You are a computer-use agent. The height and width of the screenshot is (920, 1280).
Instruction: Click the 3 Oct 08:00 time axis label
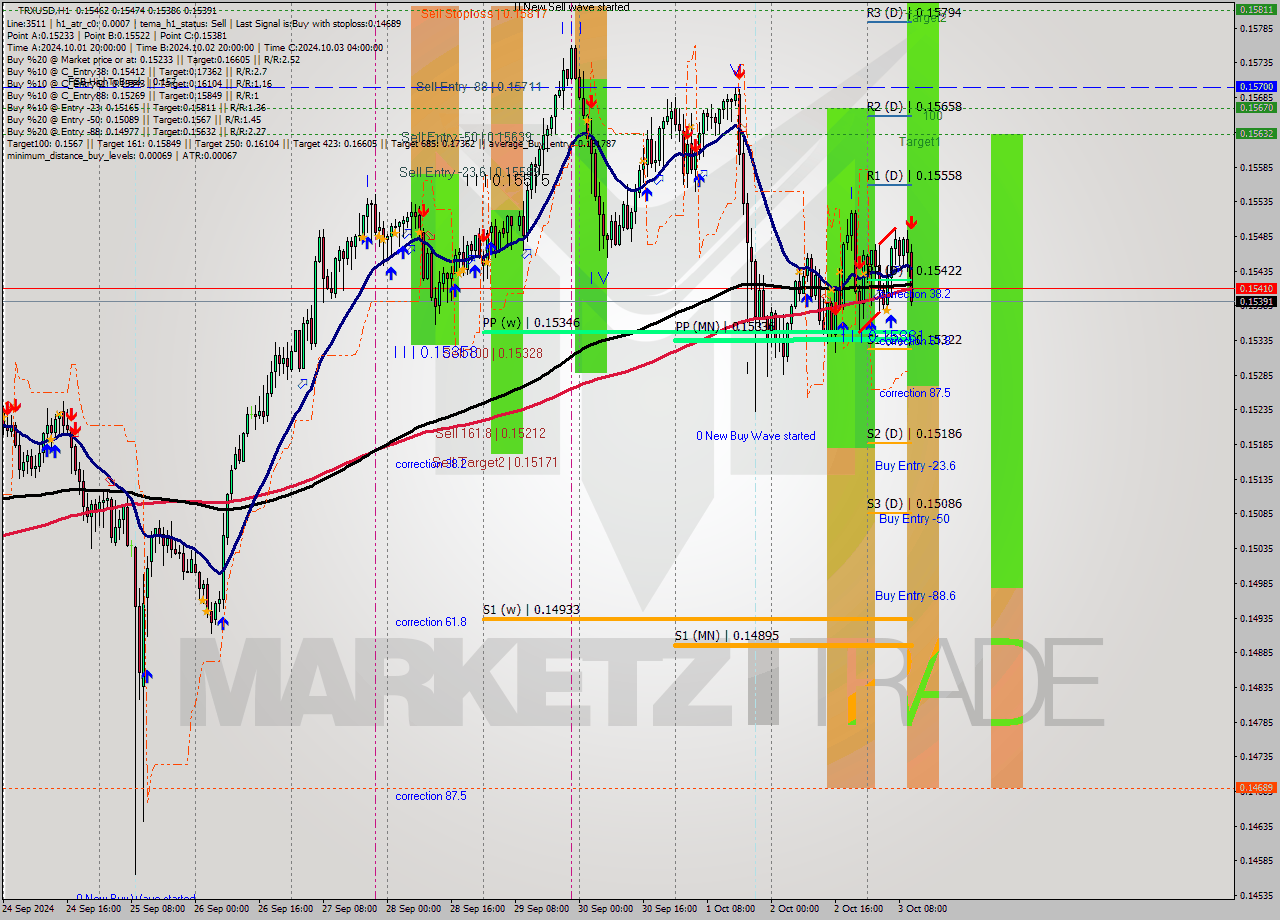pos(922,909)
